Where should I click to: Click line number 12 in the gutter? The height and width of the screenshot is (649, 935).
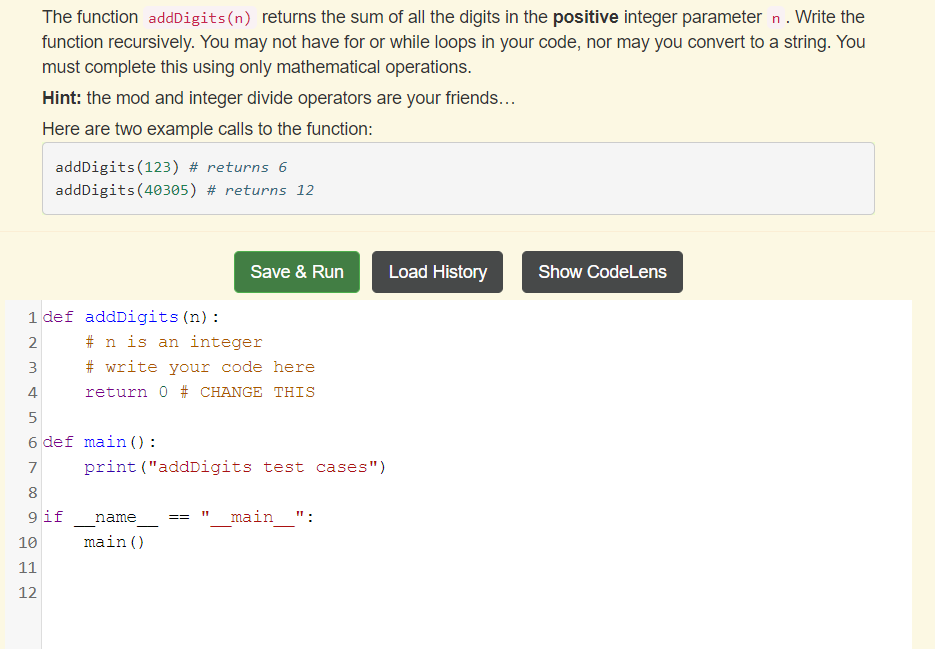27,593
